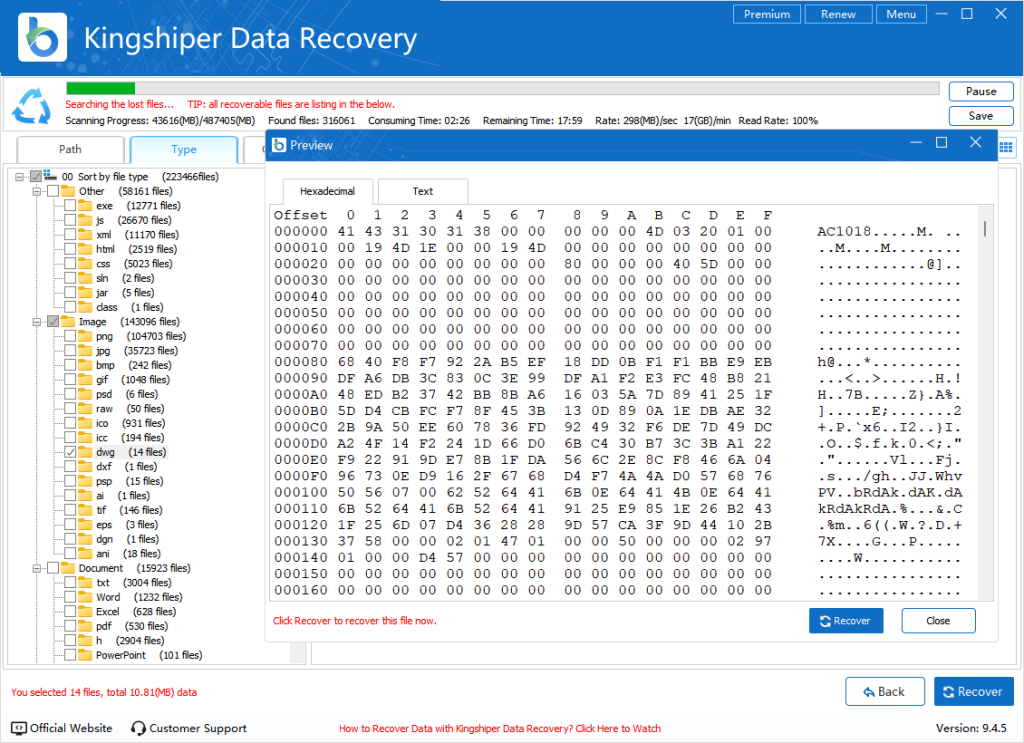Click the blue recycle scan icon
The height and width of the screenshot is (743, 1024).
tap(31, 106)
